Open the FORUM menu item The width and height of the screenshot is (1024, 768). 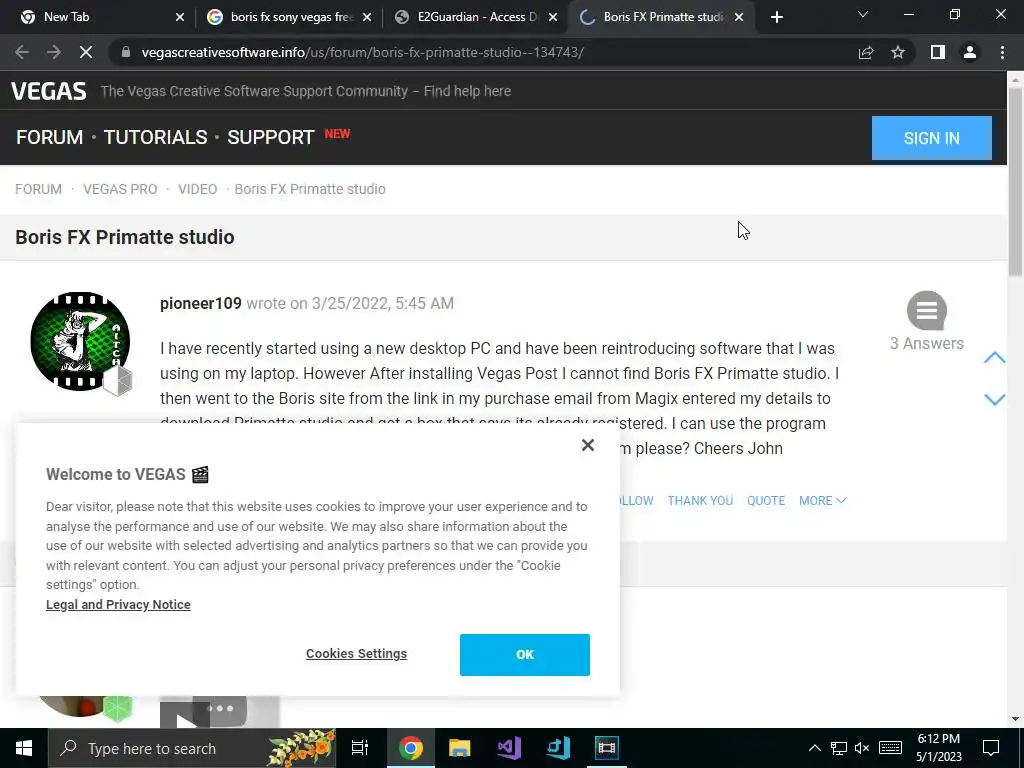[x=50, y=137]
